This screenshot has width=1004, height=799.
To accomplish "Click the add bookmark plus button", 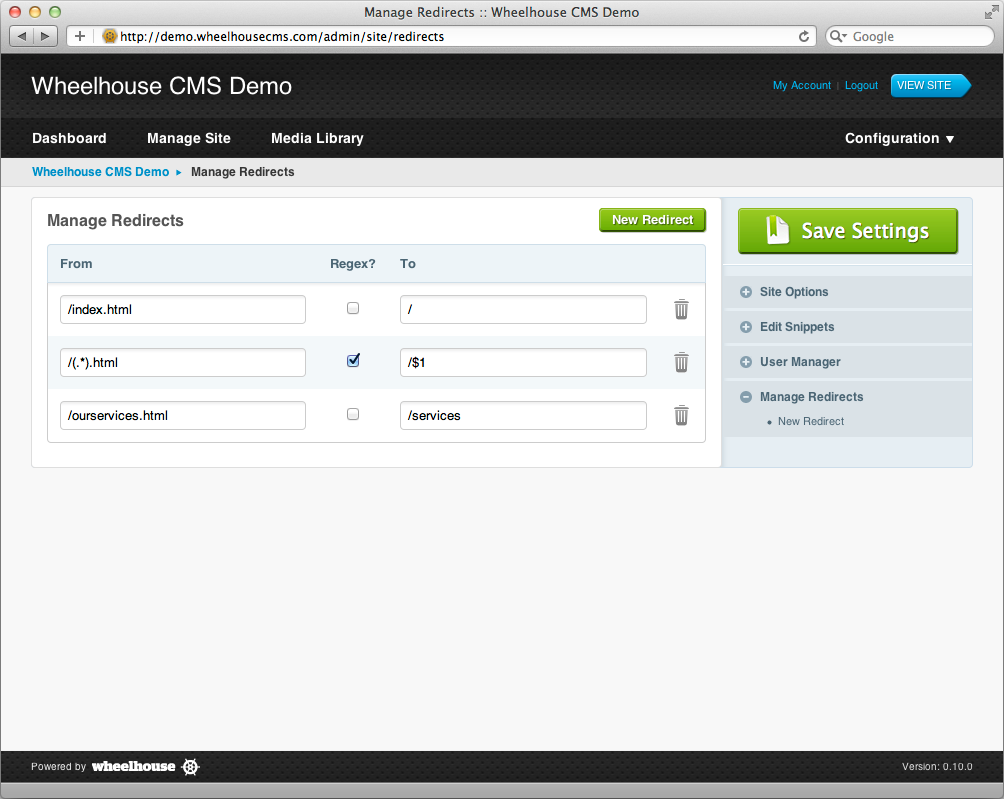I will click(79, 36).
